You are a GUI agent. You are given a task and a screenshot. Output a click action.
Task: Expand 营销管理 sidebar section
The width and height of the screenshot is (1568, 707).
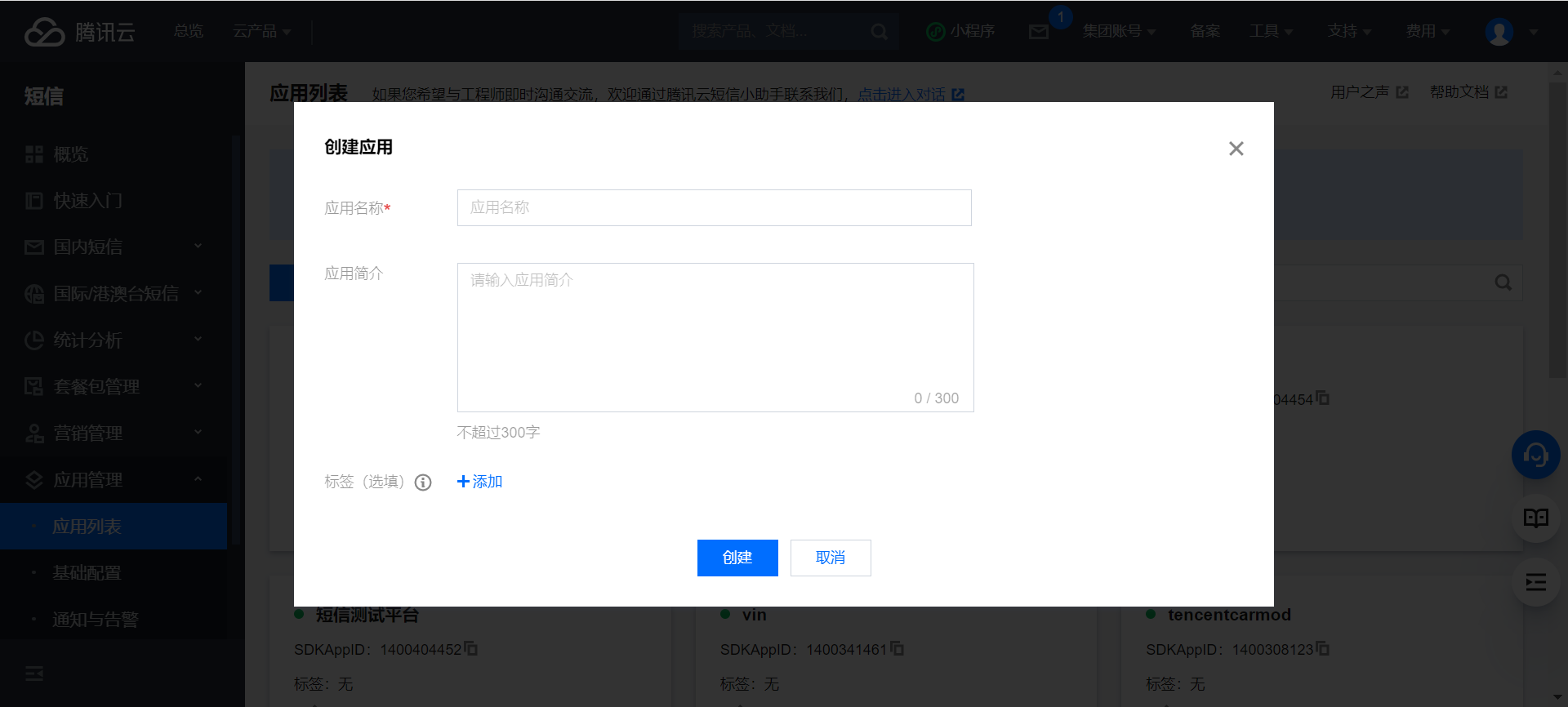pyautogui.click(x=114, y=433)
